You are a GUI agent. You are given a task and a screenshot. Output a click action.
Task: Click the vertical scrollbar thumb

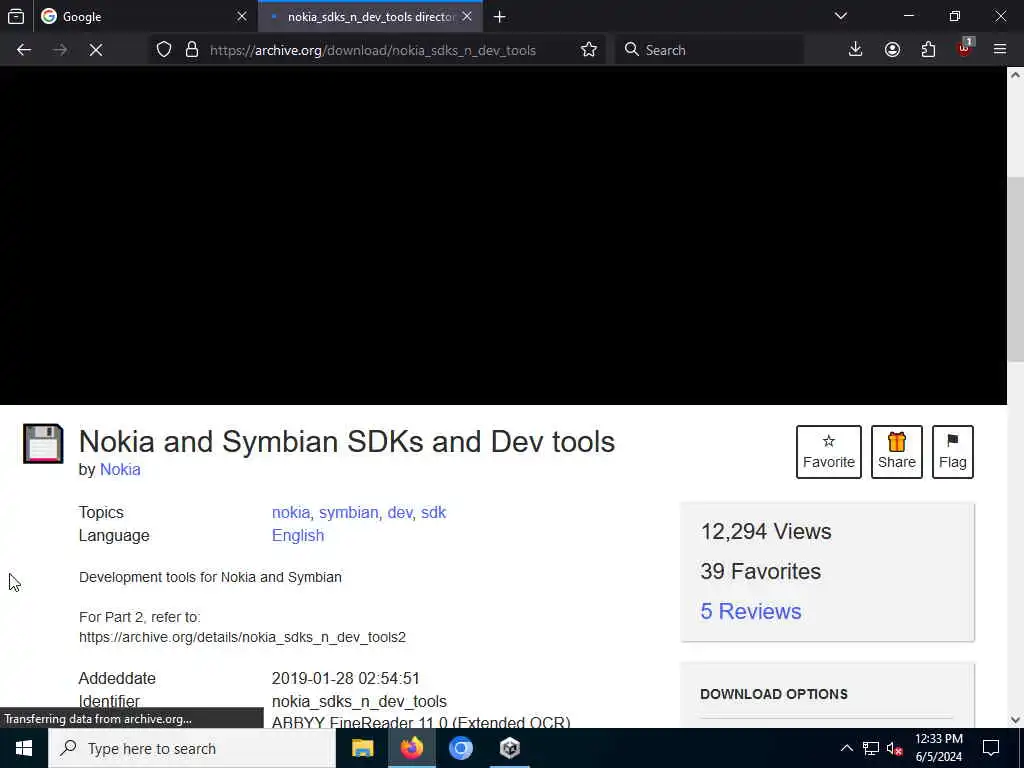pos(1016,268)
